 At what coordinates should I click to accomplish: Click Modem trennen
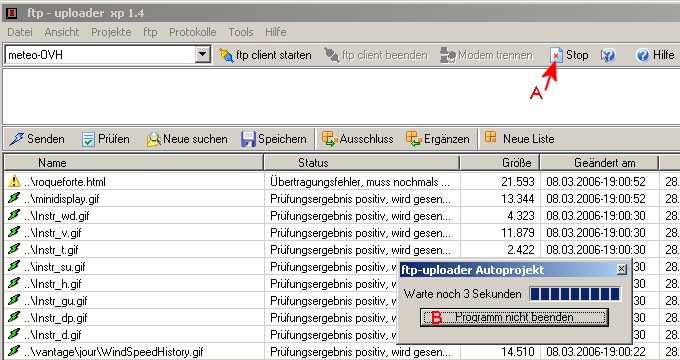pyautogui.click(x=486, y=55)
